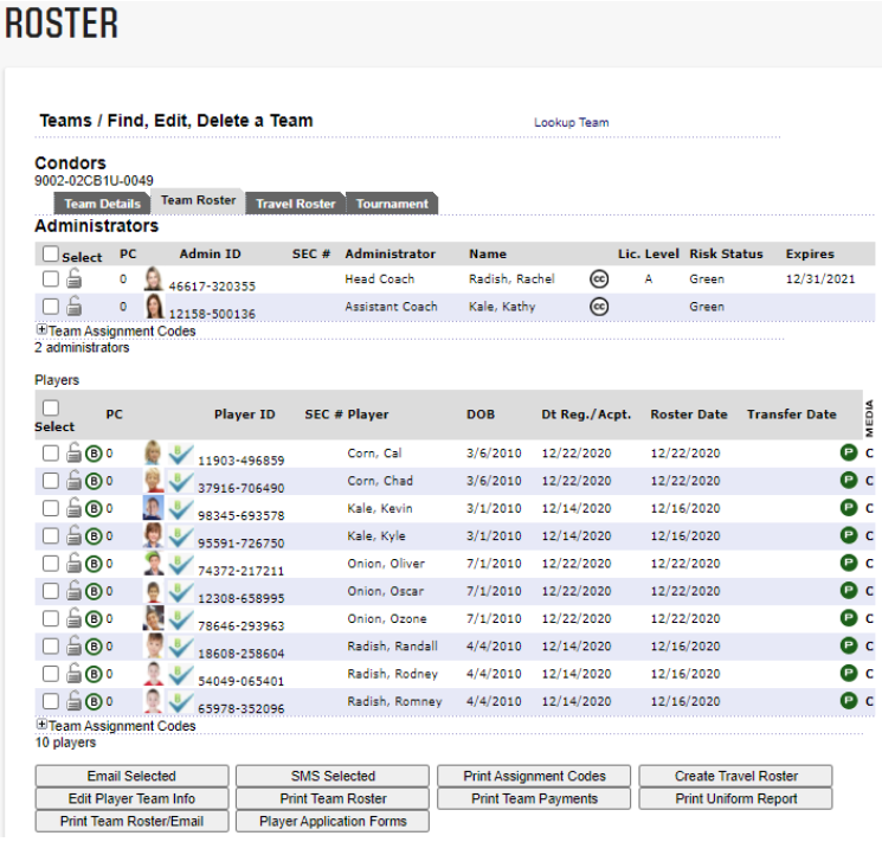Open player photo thumbnail for Kale, Kyle
The height and width of the screenshot is (842, 882).
point(153,536)
